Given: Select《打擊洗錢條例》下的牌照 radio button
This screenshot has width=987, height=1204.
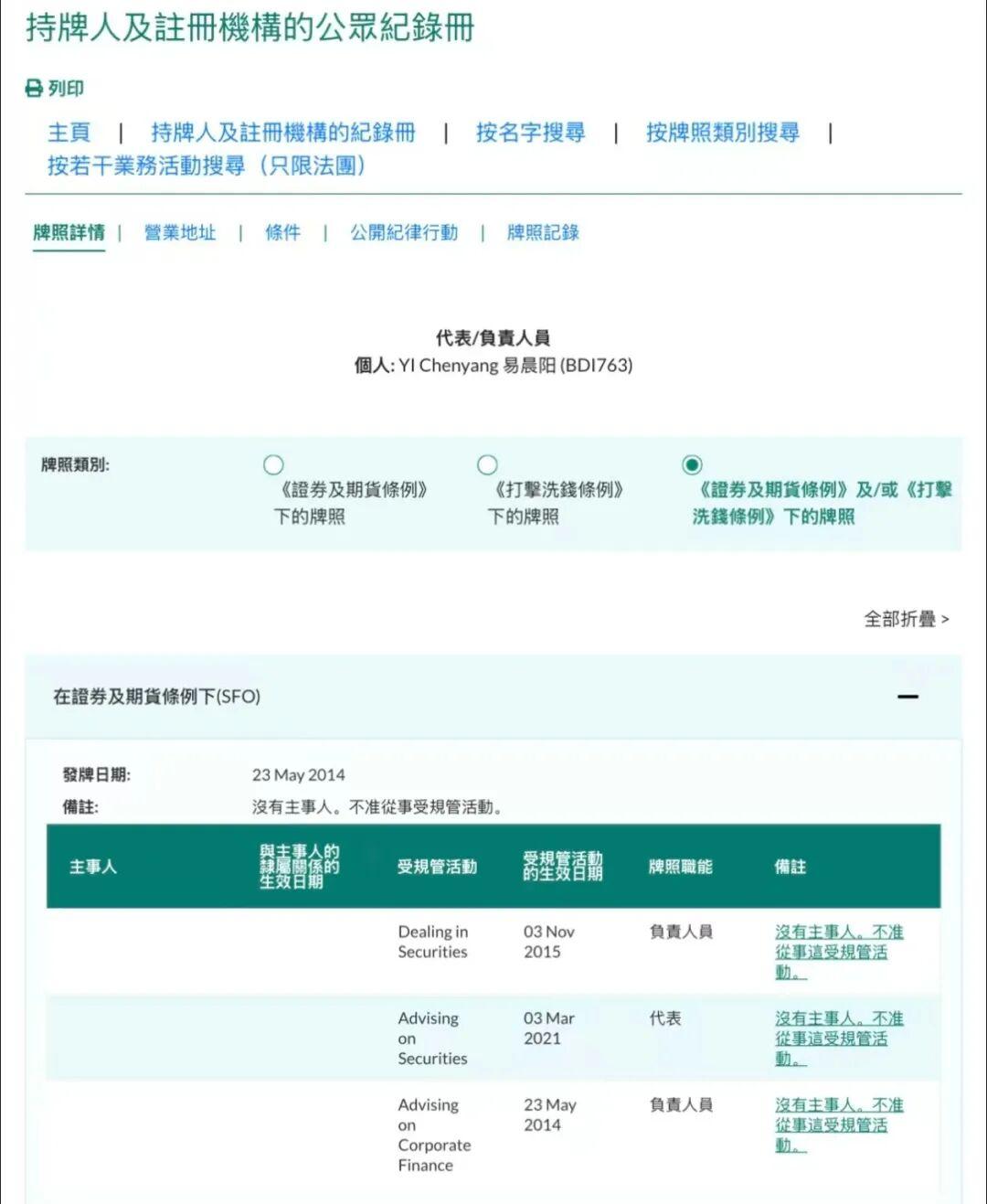Looking at the screenshot, I should [488, 465].
